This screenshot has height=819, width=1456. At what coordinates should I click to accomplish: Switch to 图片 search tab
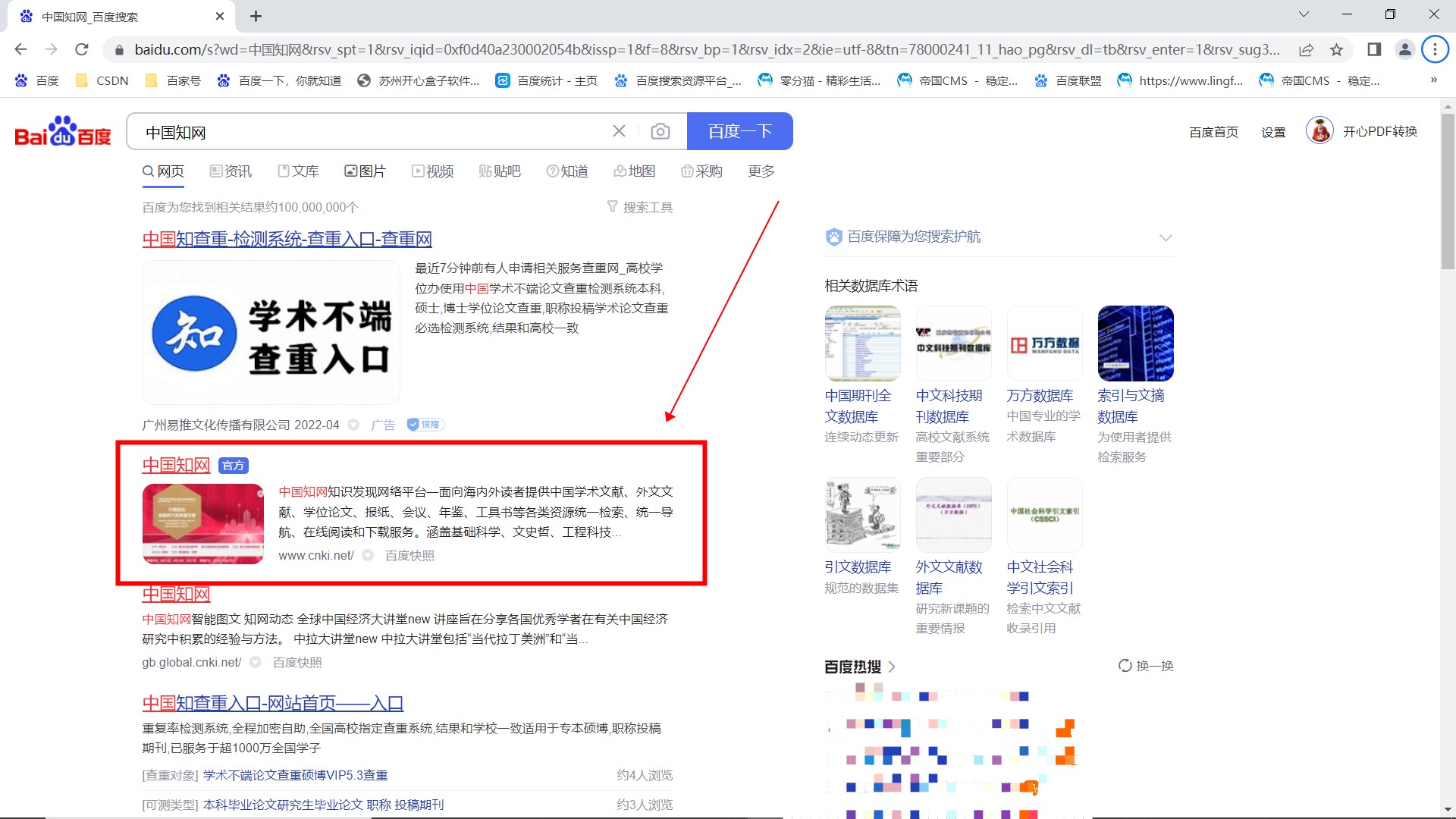365,171
